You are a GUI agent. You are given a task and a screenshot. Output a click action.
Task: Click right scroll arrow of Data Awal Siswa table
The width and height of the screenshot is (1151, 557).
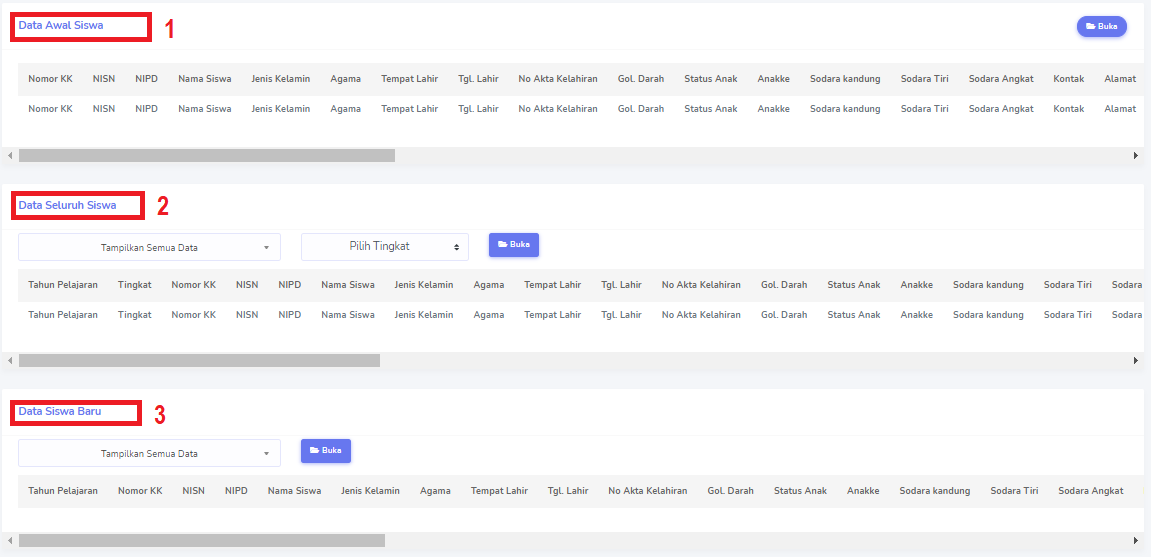(1135, 156)
